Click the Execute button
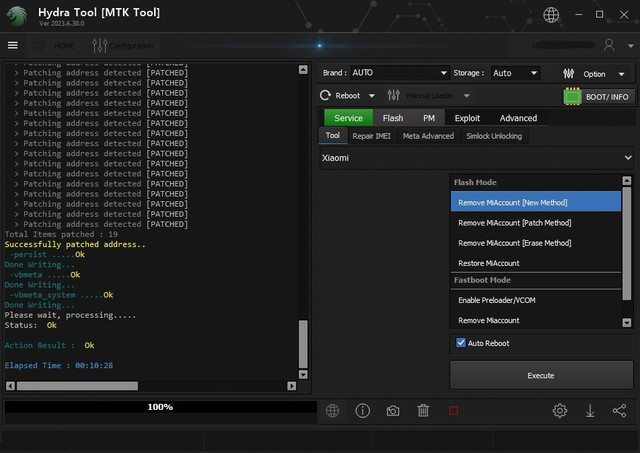 point(541,375)
